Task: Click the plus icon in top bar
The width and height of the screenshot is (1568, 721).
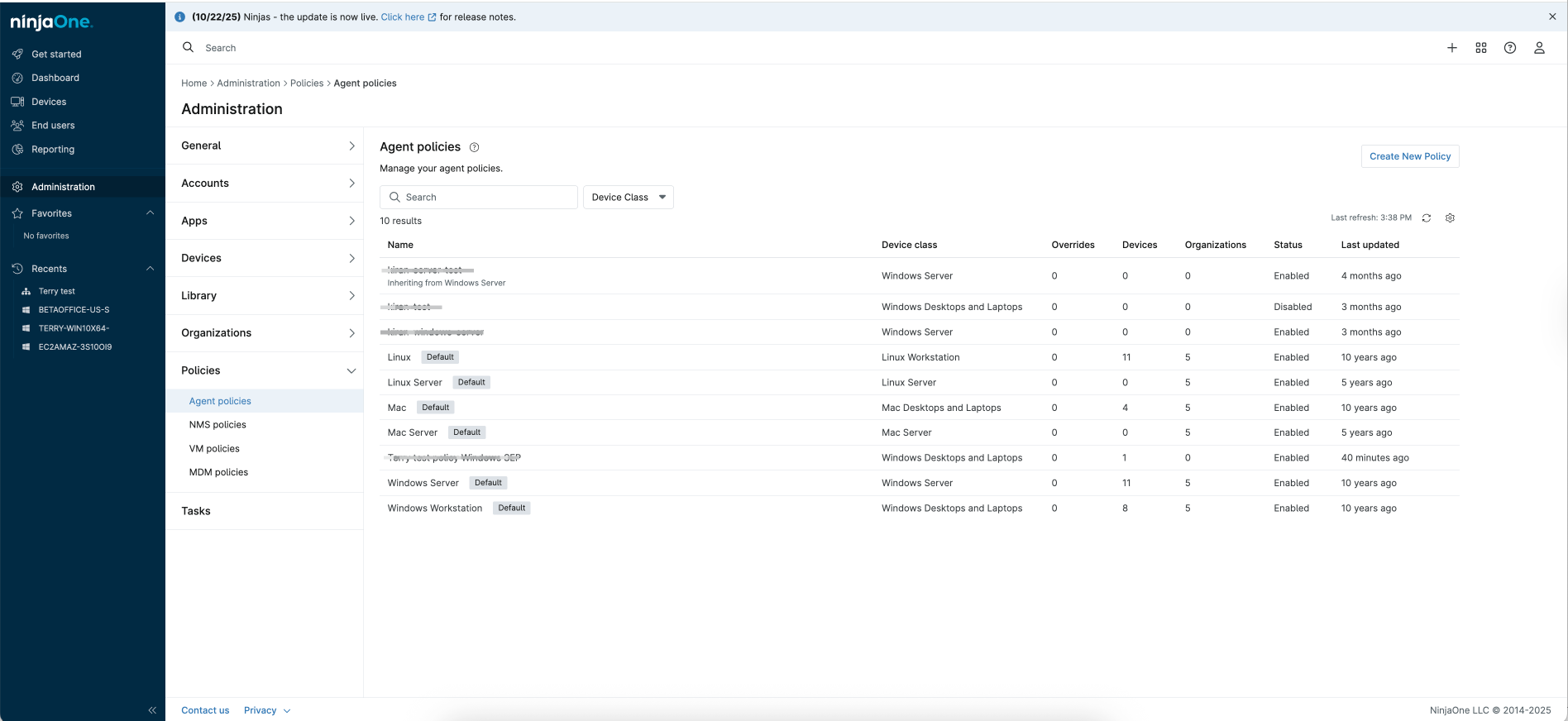Action: (1451, 48)
